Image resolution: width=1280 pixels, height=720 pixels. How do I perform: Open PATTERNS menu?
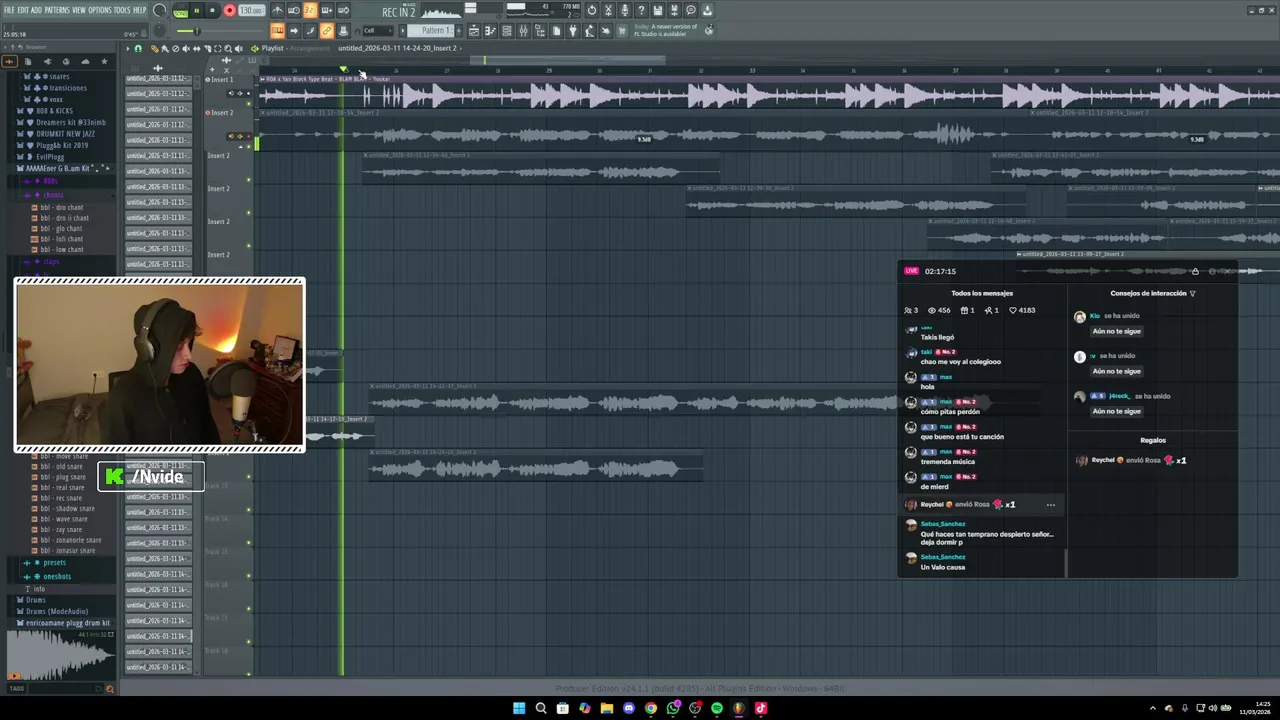(x=57, y=10)
